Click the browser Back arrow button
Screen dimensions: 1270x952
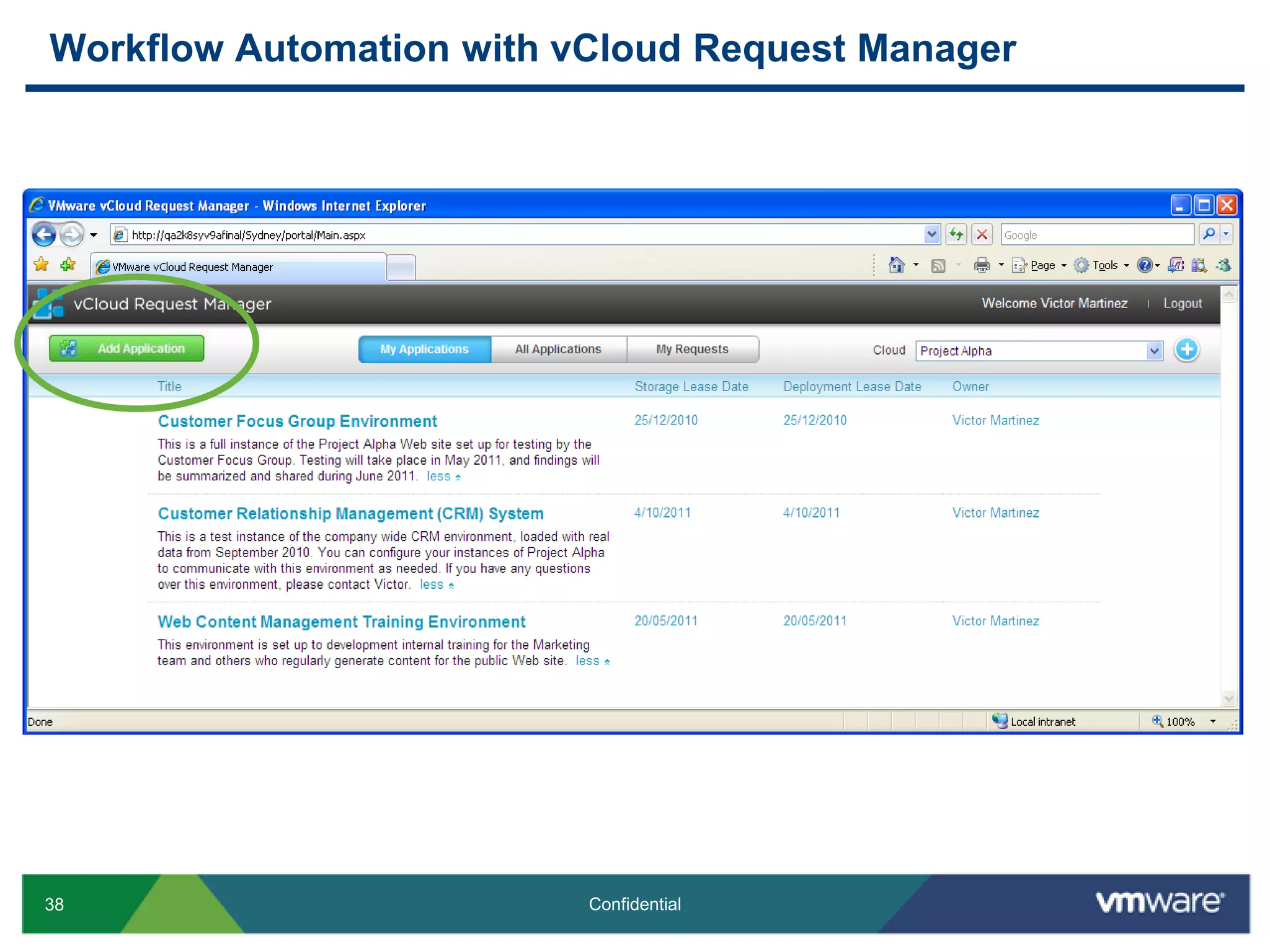(44, 235)
